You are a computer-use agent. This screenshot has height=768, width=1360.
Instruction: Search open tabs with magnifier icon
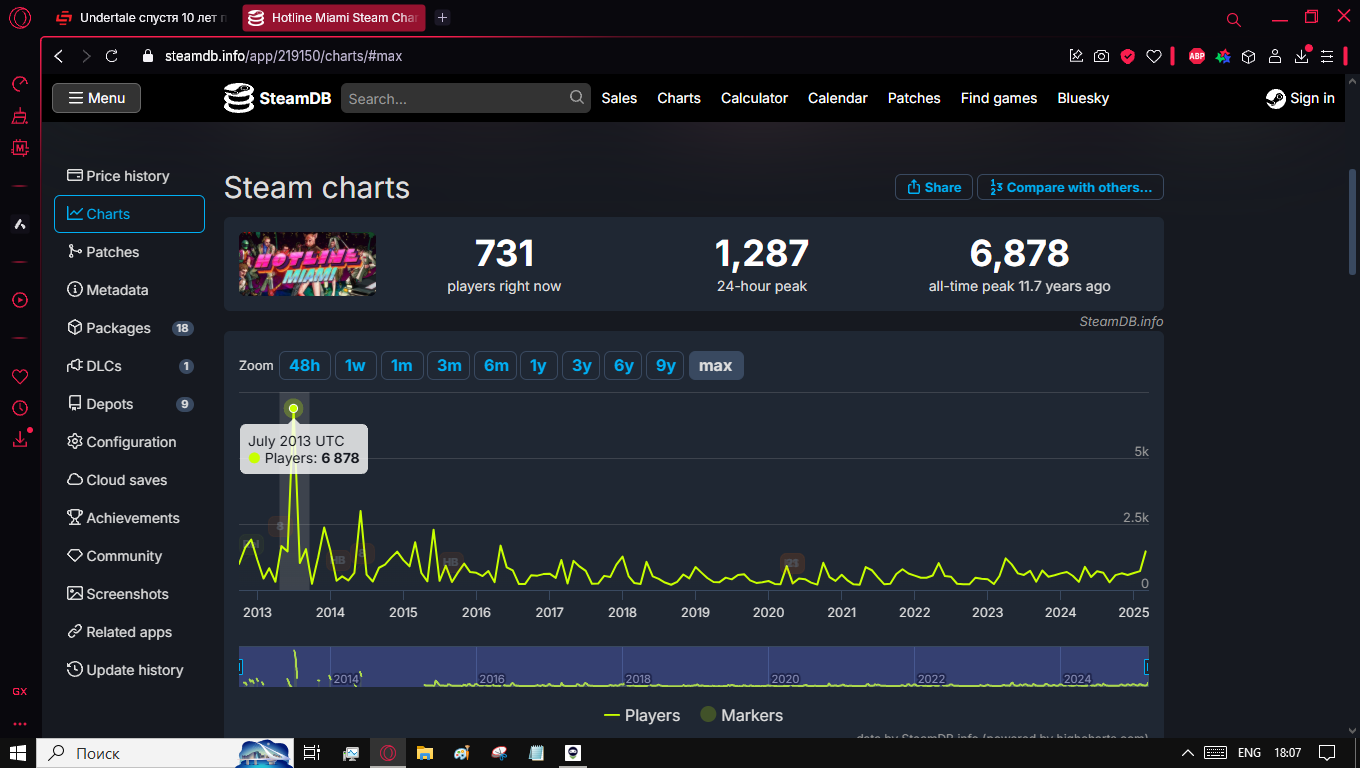point(1234,19)
